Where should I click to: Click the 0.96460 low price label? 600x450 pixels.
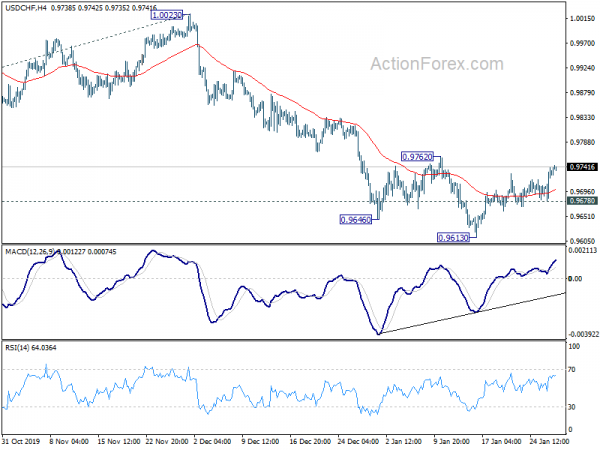[356, 220]
